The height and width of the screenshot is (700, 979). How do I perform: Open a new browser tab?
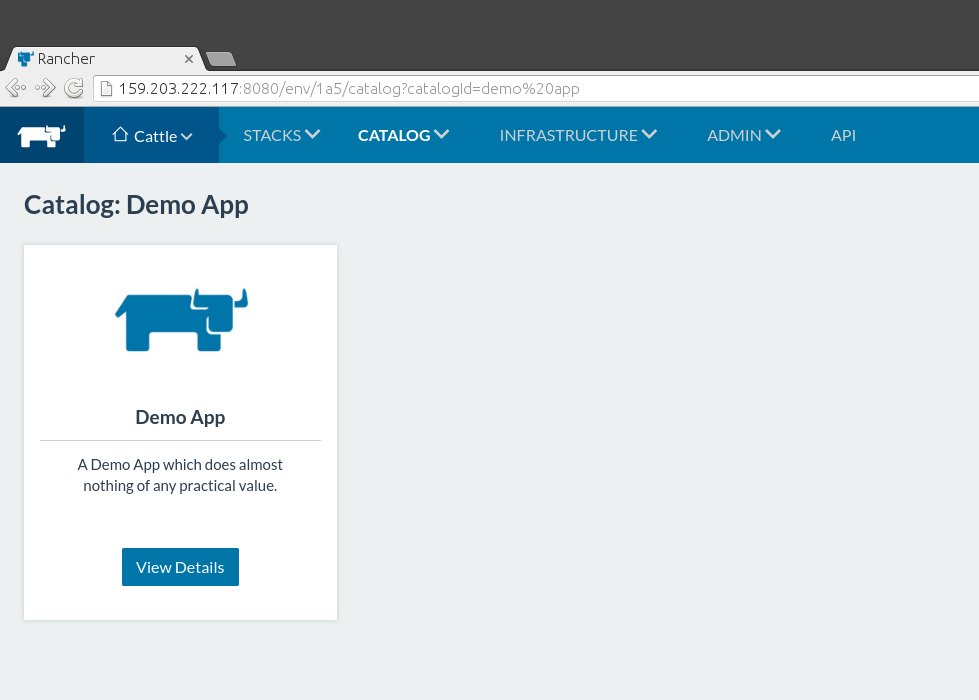click(x=220, y=59)
